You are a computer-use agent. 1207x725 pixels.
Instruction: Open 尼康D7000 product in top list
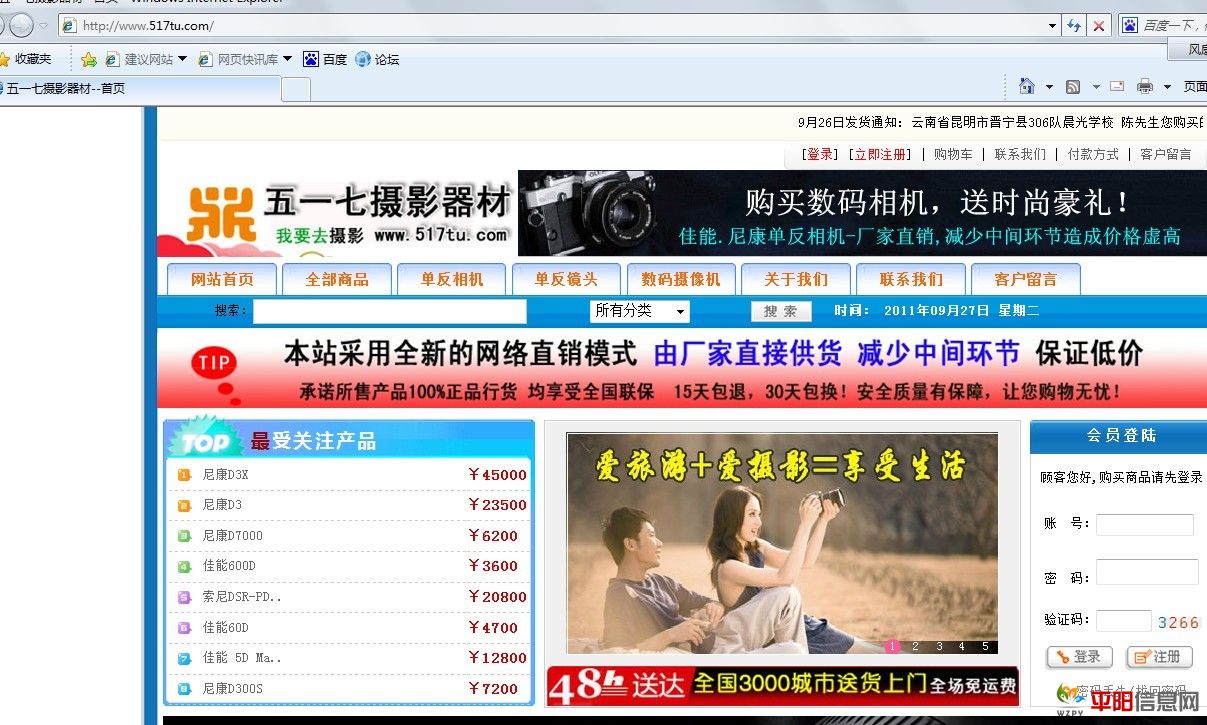coord(232,535)
